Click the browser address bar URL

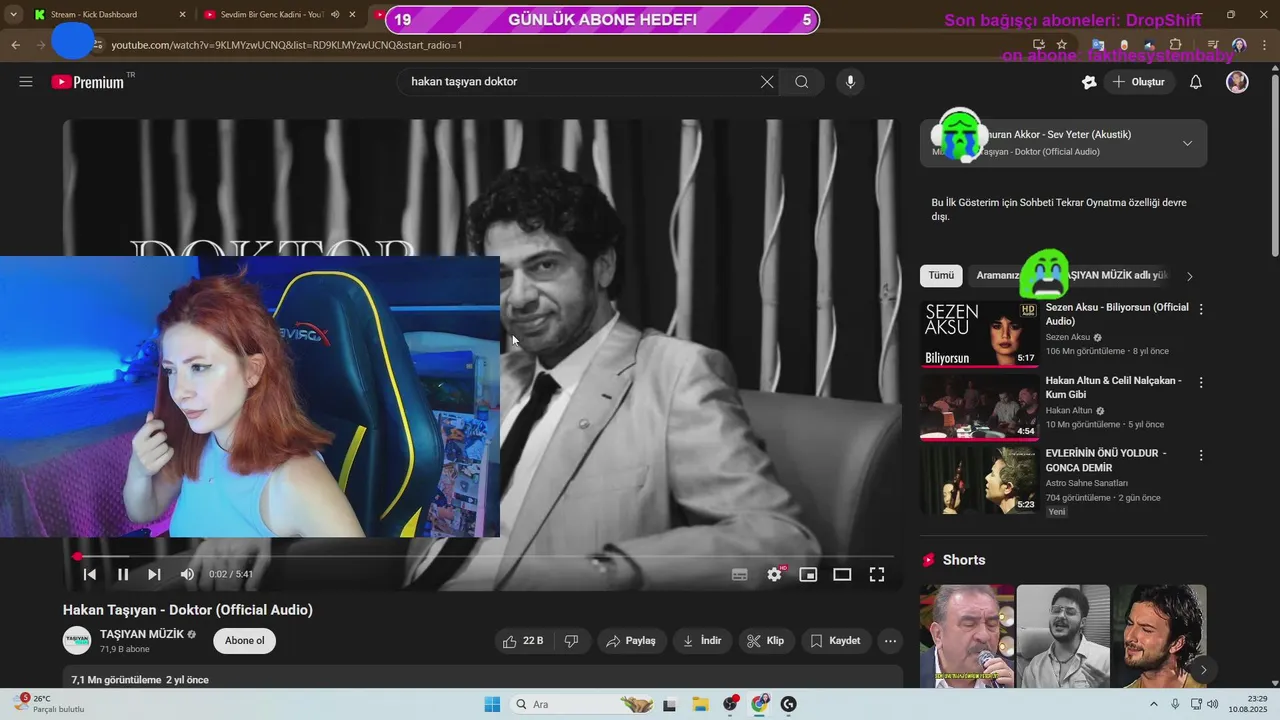click(286, 45)
